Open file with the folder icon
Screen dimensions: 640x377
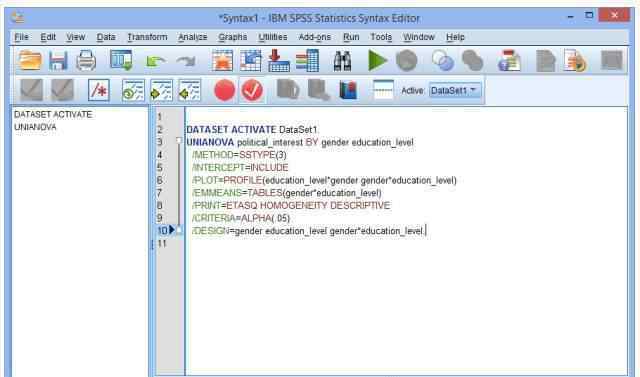[30, 60]
